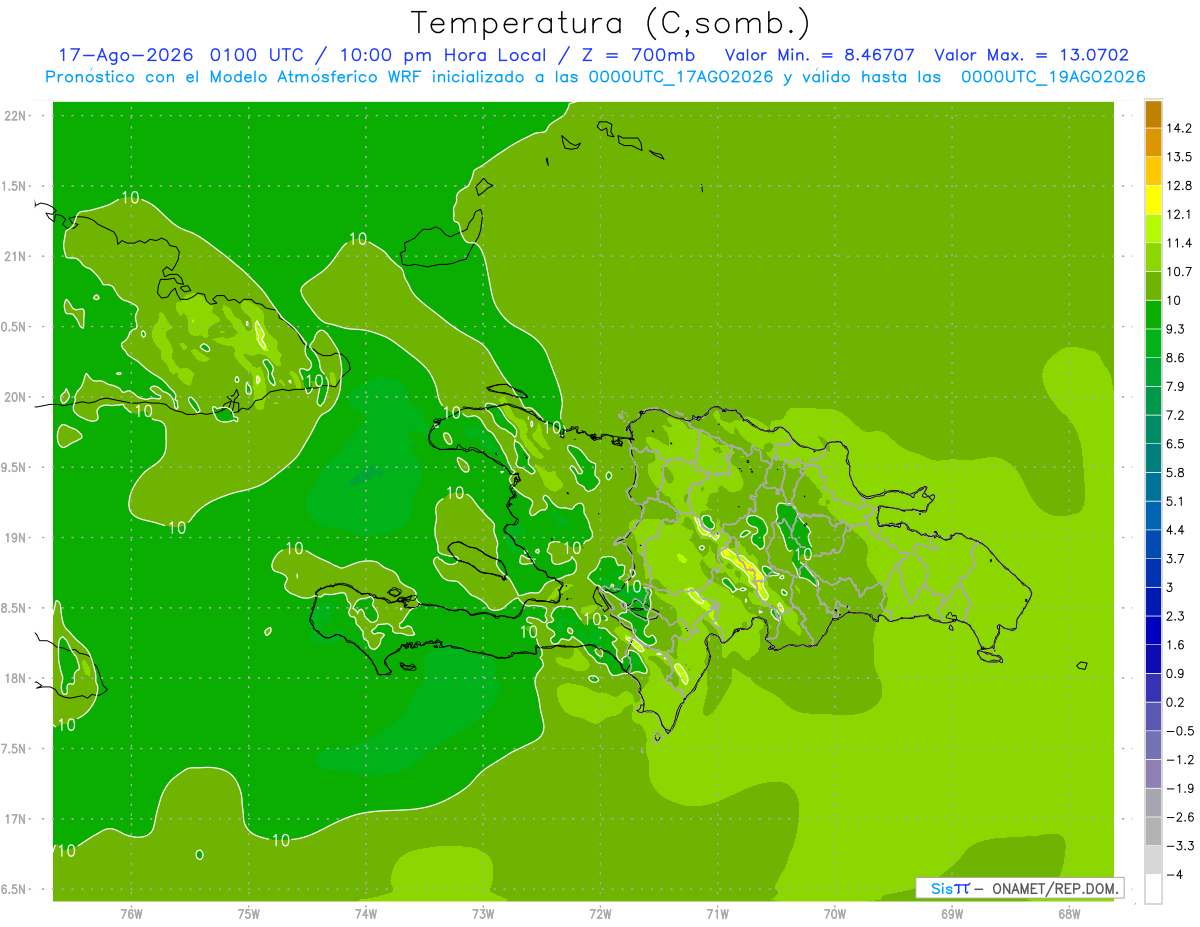Screen dimensions: 1200x927
Task: Click the '0.2' color scale label
Action: (1175, 702)
